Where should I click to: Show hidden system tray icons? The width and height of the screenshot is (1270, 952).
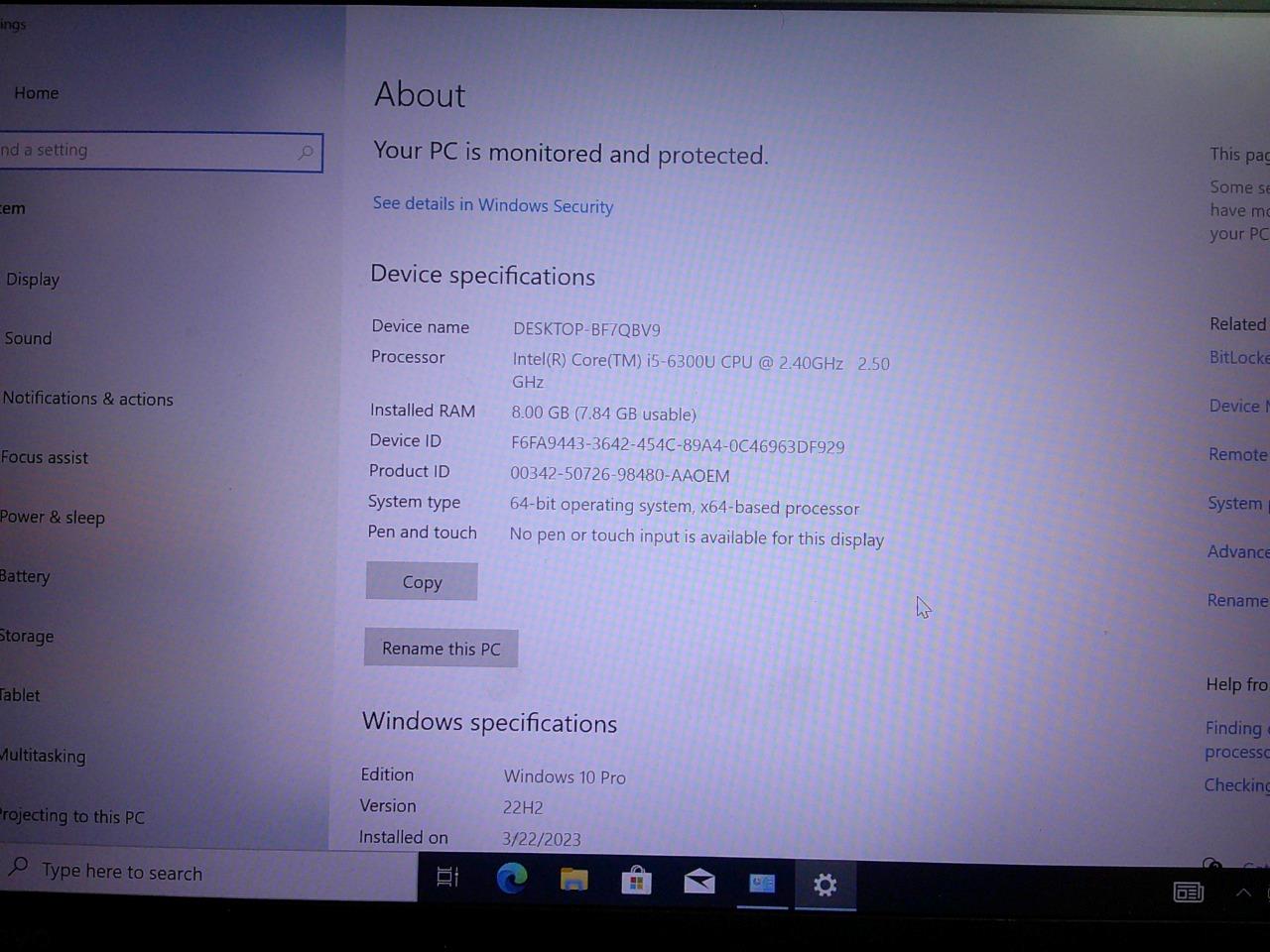(x=1243, y=893)
